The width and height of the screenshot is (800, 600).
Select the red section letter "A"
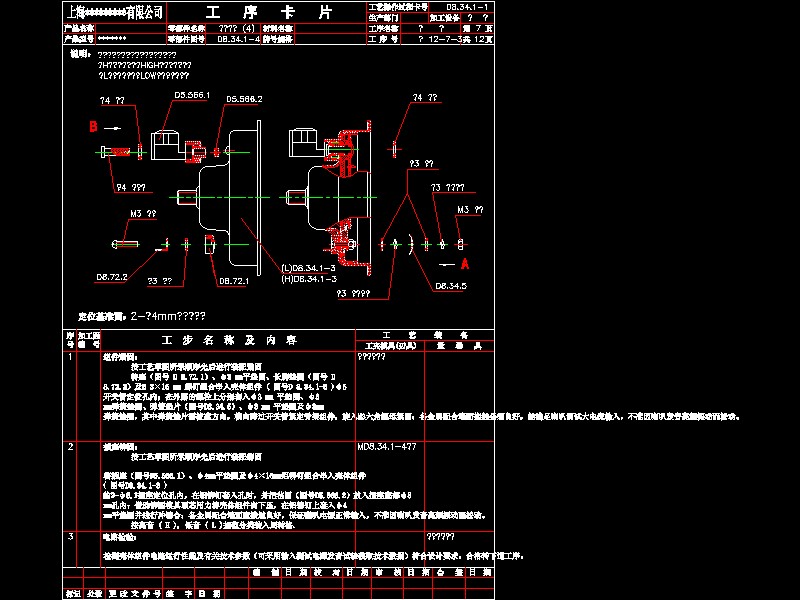point(465,264)
